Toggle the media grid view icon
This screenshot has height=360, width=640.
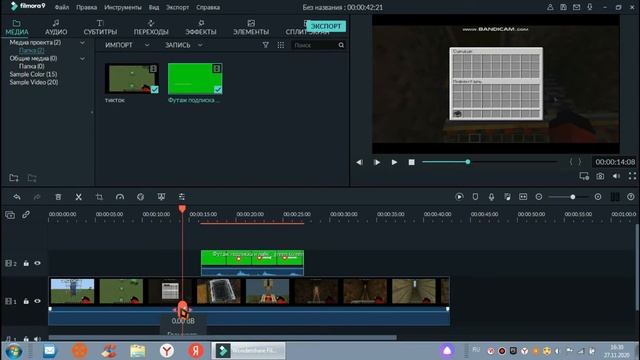pyautogui.click(x=281, y=45)
